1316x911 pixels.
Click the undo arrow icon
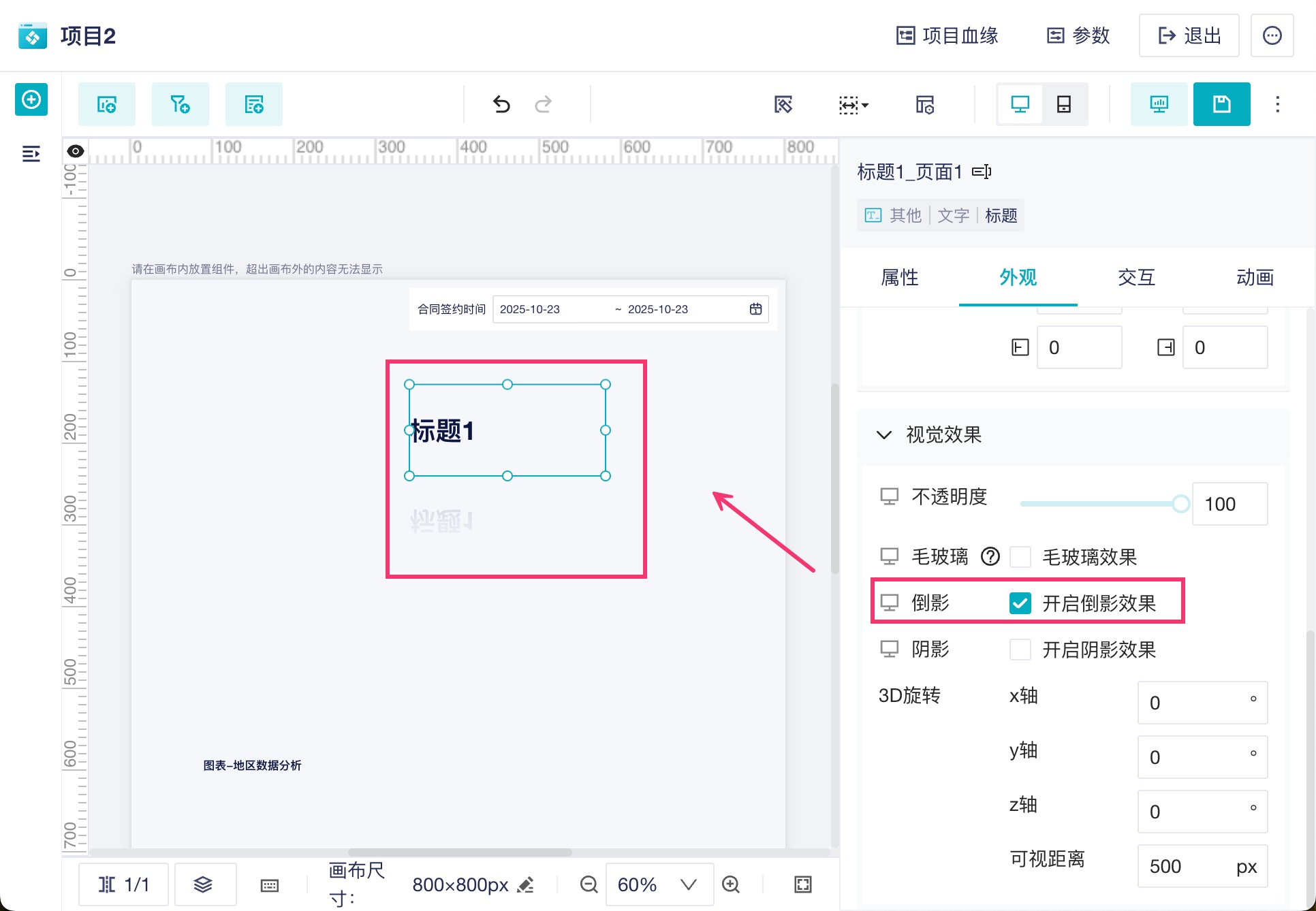pos(501,104)
